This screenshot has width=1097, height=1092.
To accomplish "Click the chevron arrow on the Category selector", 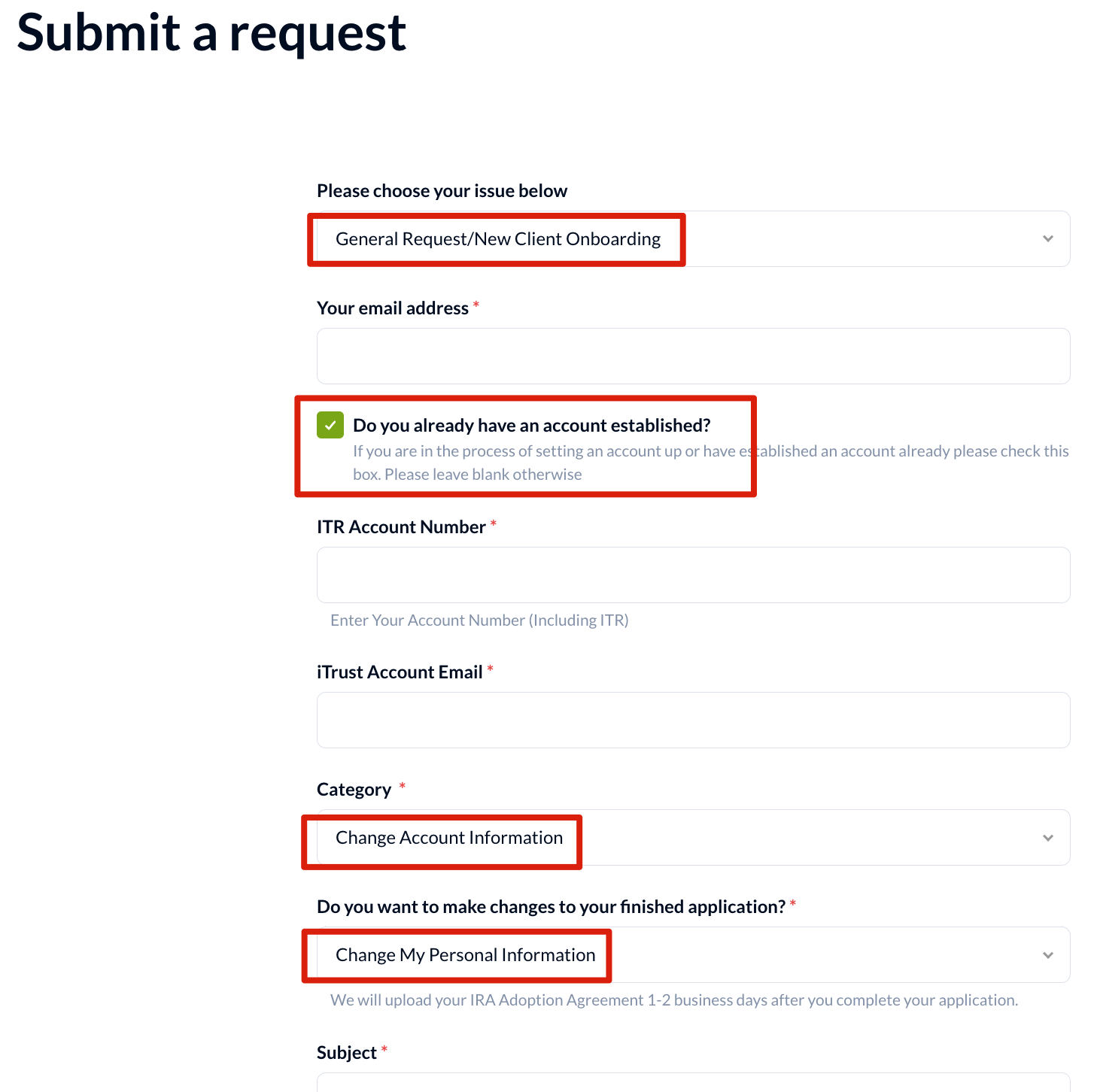I will [1047, 838].
